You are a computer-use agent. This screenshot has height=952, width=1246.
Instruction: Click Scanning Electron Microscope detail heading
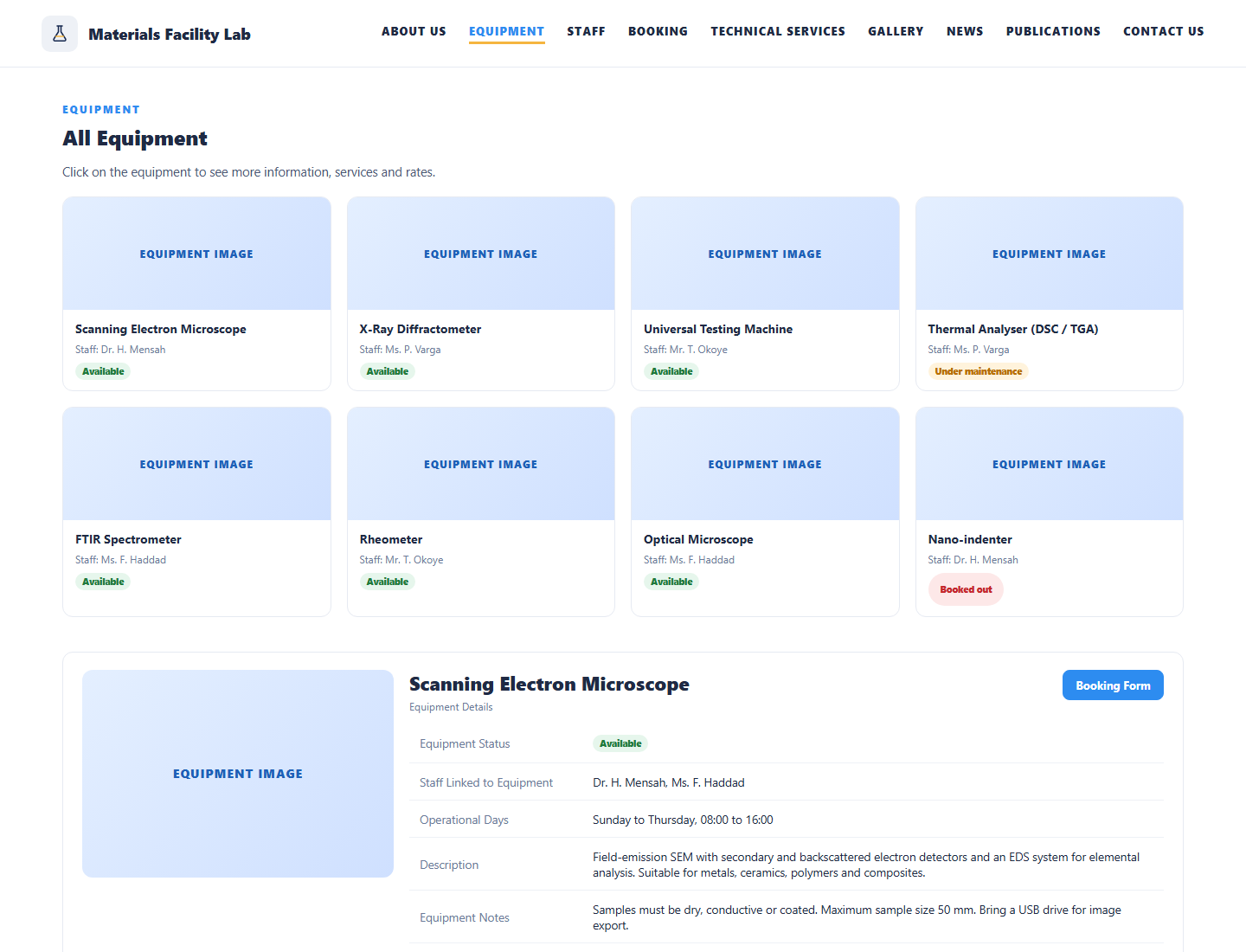click(x=549, y=684)
